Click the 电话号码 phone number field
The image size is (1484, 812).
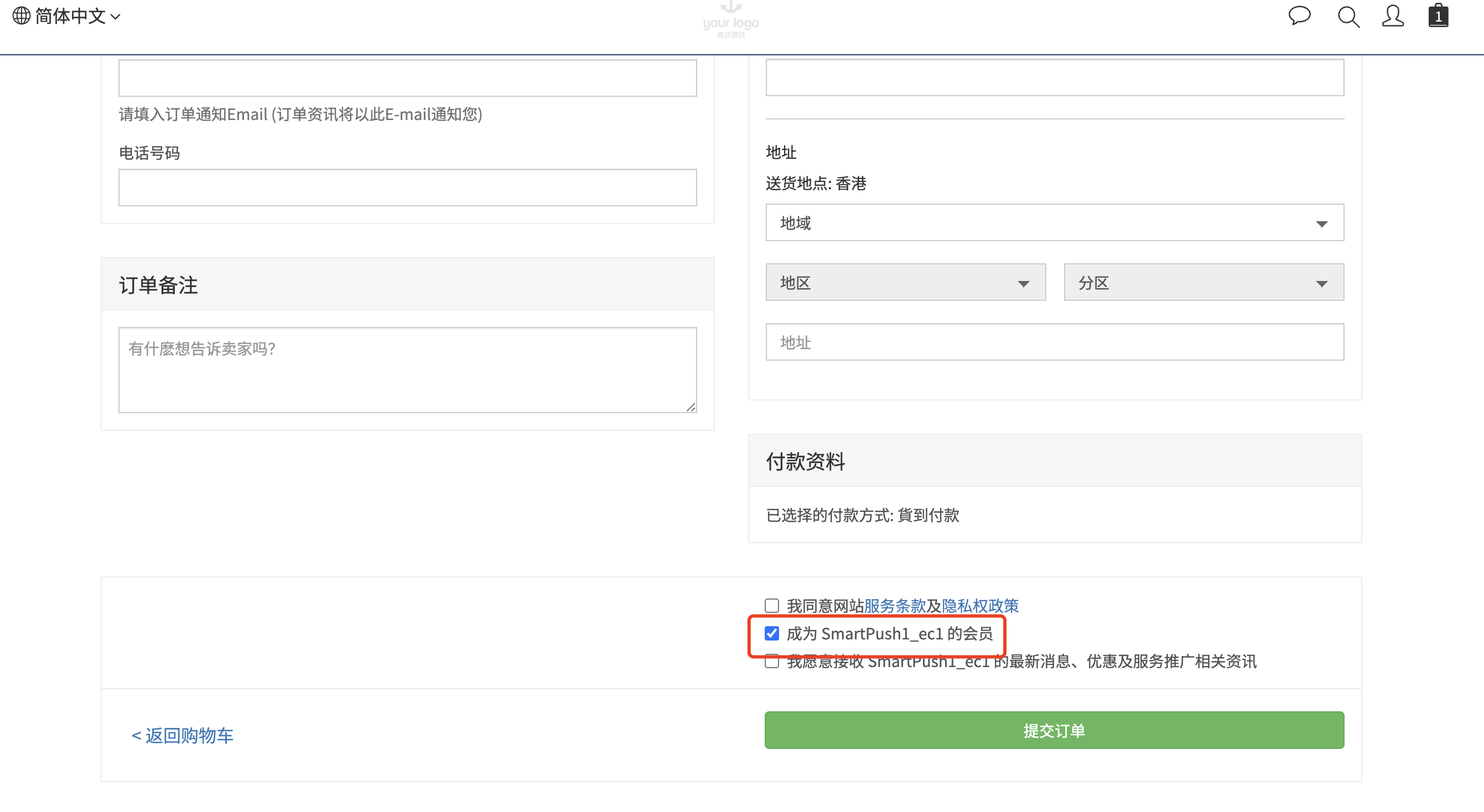tap(407, 187)
